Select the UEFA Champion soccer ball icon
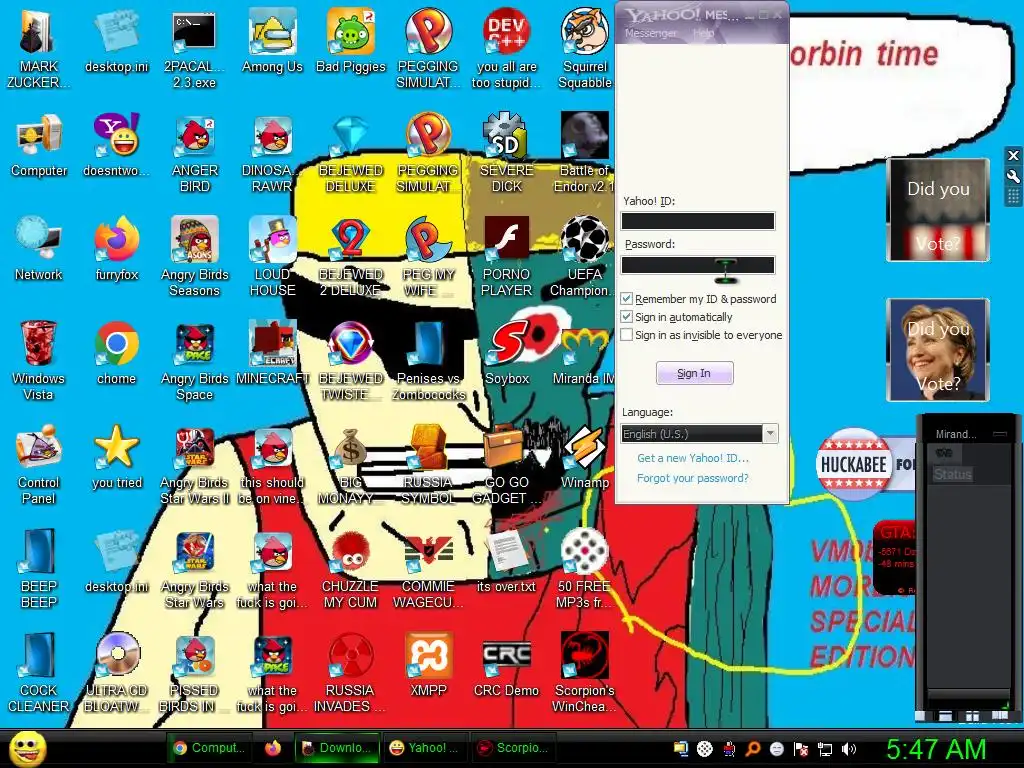The image size is (1024, 768). pos(584,256)
